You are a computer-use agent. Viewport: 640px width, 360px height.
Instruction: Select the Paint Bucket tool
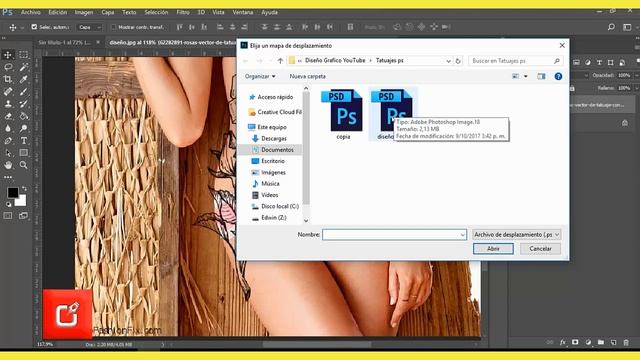(24, 116)
